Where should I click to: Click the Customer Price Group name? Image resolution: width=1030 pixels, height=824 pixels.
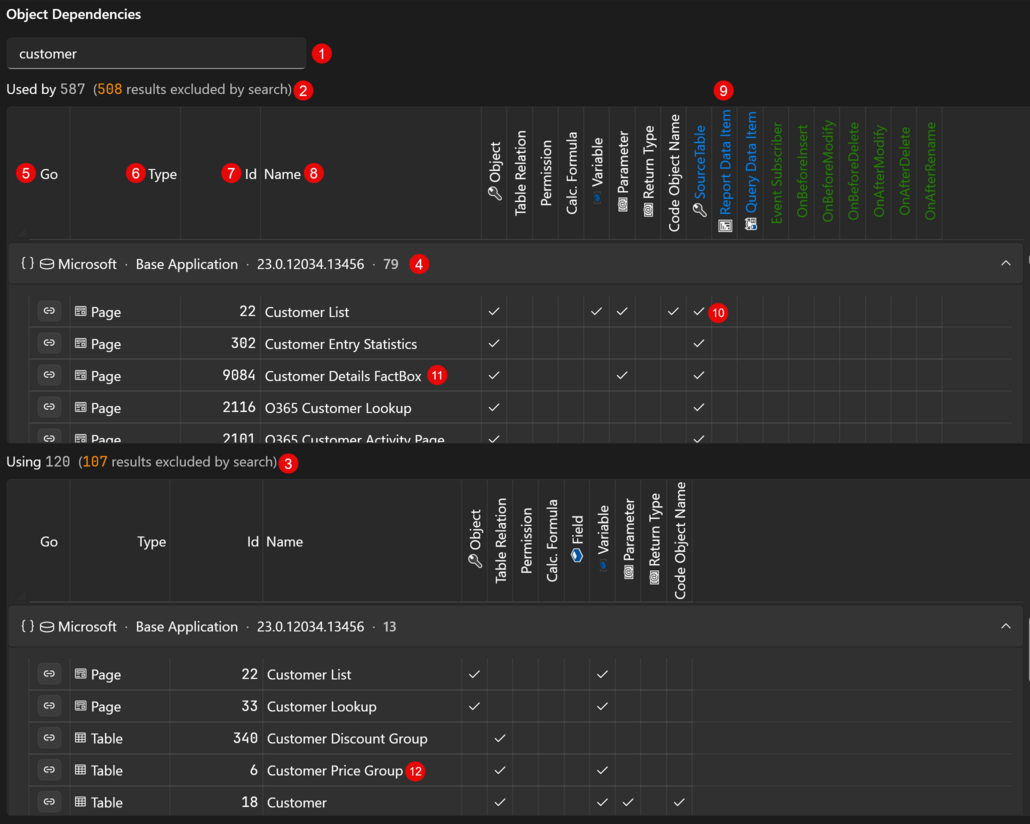pos(334,770)
